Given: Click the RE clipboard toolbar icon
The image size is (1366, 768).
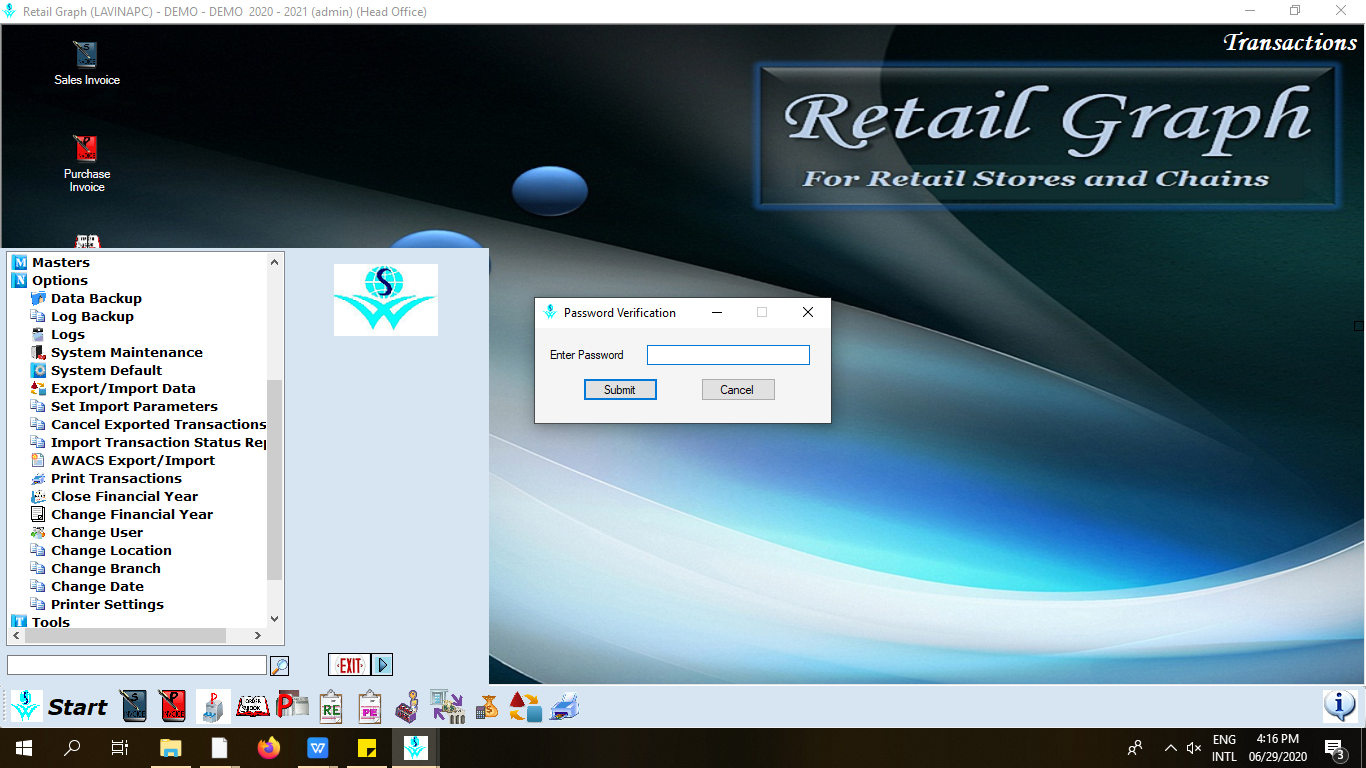Looking at the screenshot, I should tap(331, 707).
